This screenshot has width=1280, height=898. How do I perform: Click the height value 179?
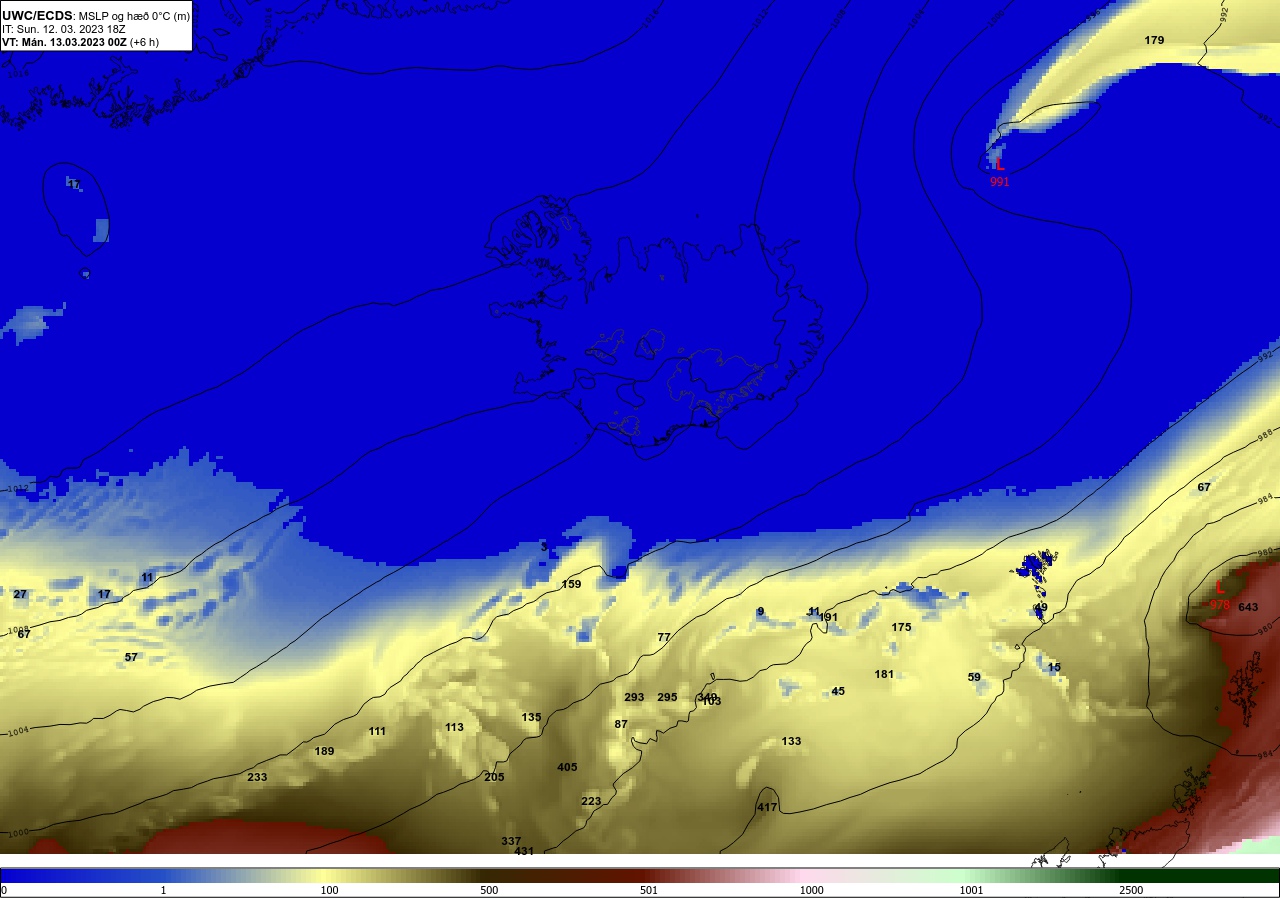[x=1154, y=40]
